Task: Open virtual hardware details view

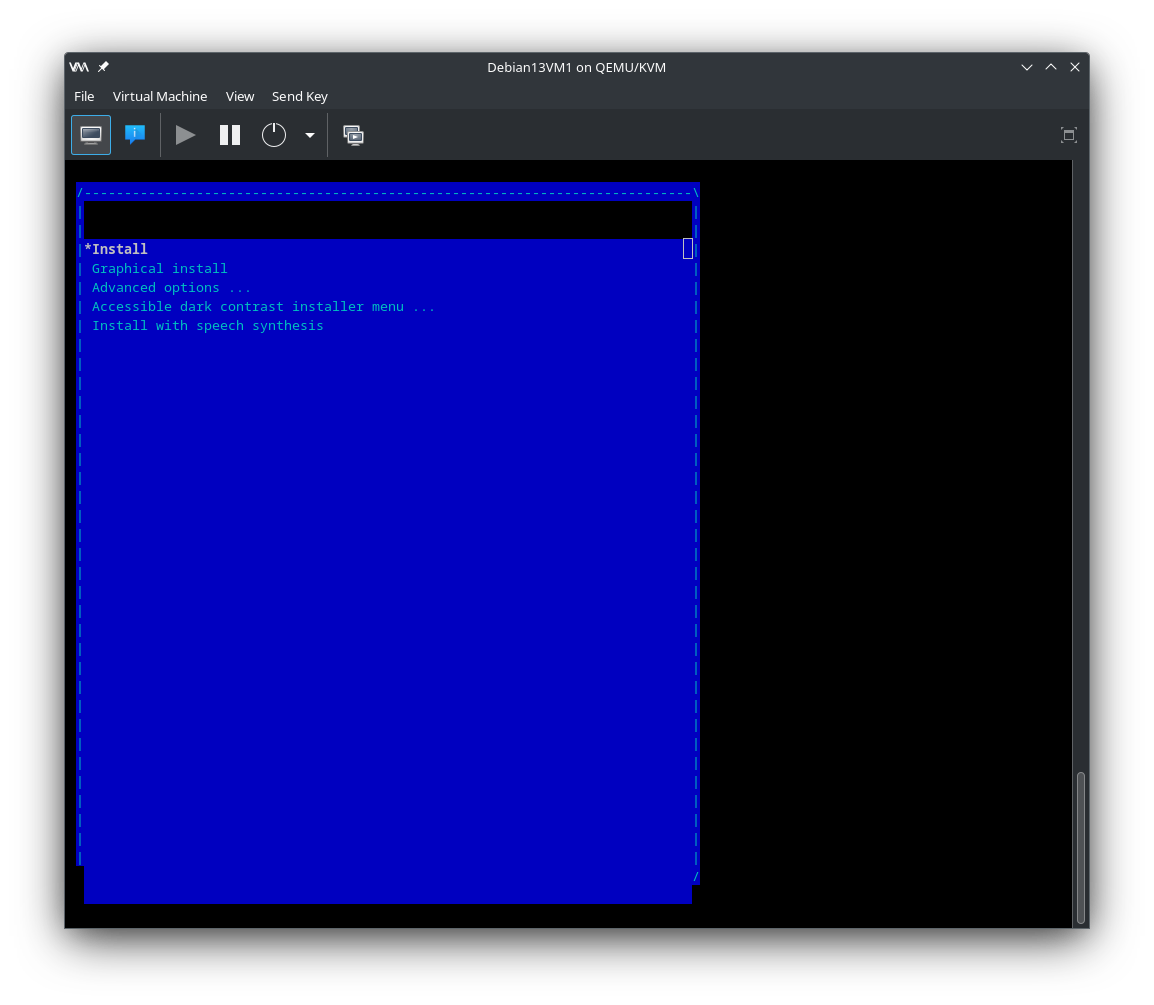Action: pos(135,135)
